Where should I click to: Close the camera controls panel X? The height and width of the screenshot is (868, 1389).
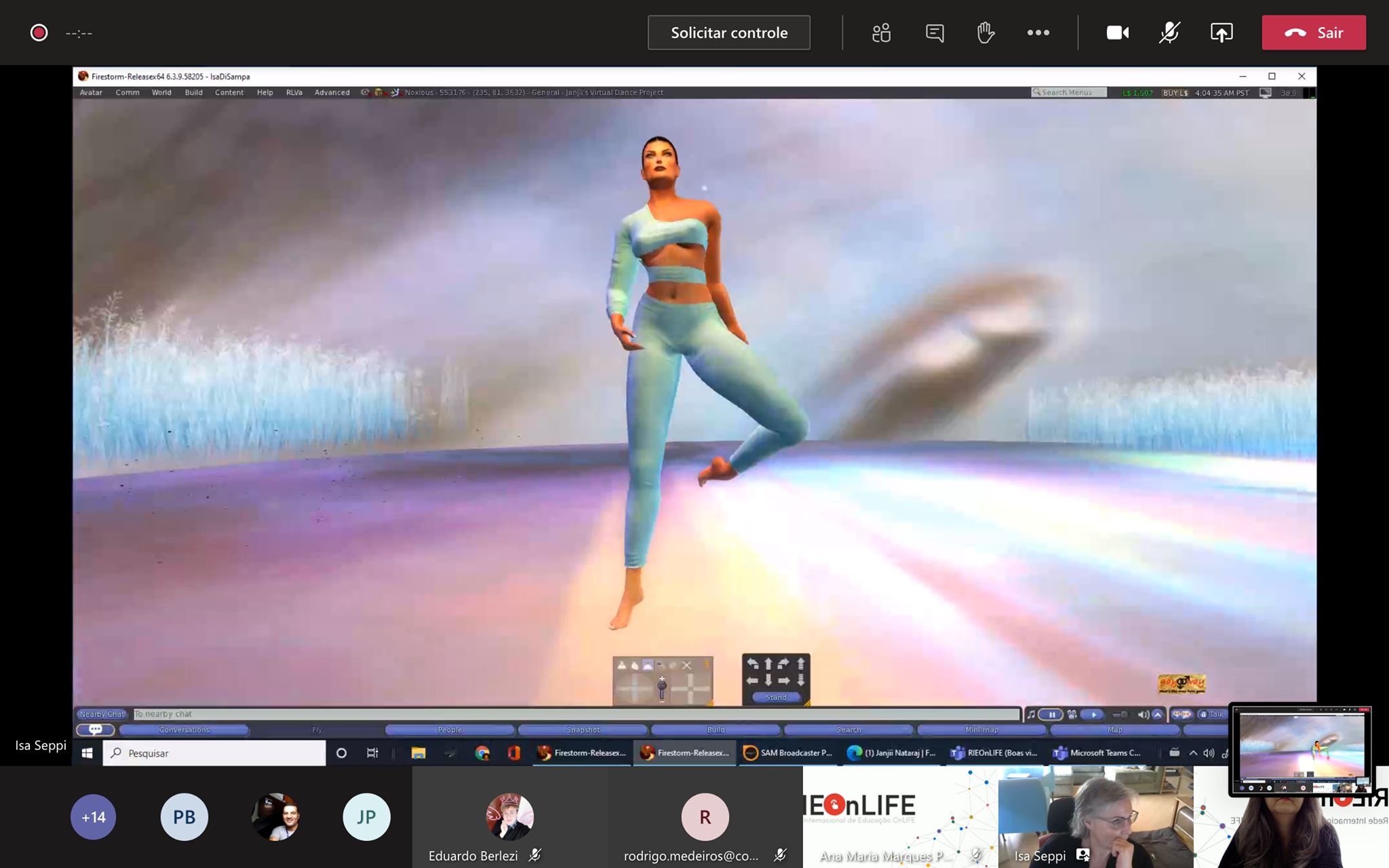click(686, 665)
